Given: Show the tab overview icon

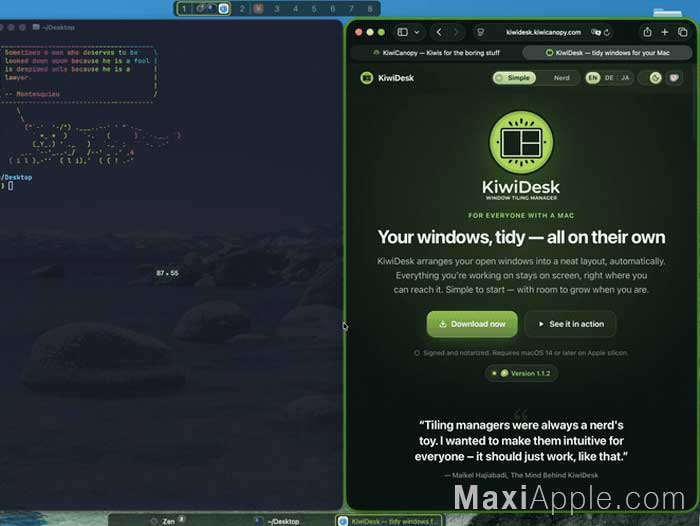Looking at the screenshot, I should coord(682,32).
